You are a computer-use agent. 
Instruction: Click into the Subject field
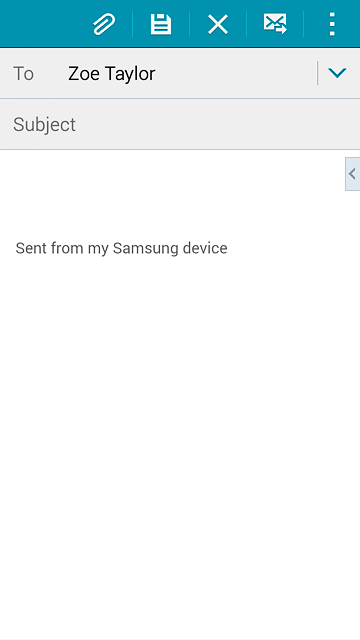(x=180, y=124)
